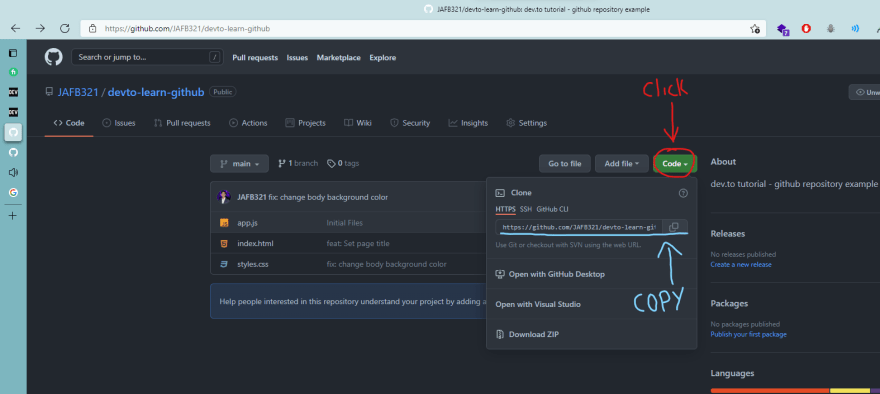The image size is (880, 394).
Task: Open the red Opera-style extension icon
Action: click(806, 29)
